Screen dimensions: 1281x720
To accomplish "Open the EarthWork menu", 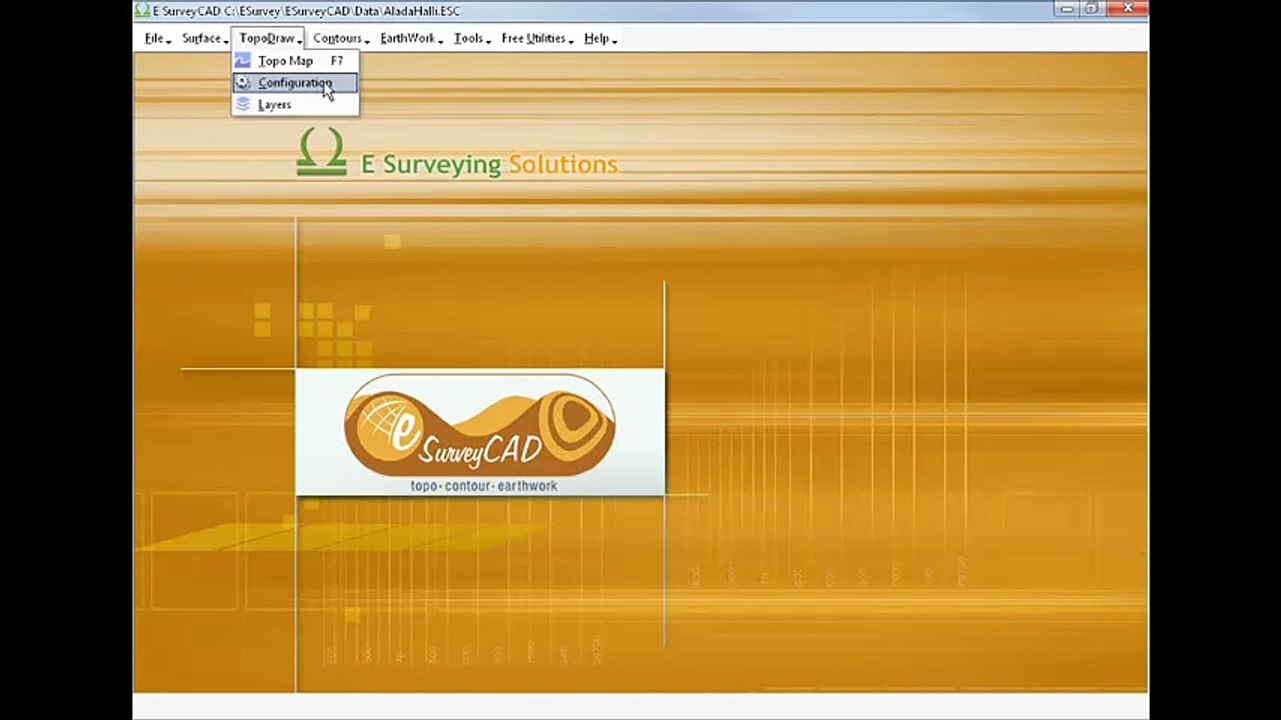I will [411, 38].
